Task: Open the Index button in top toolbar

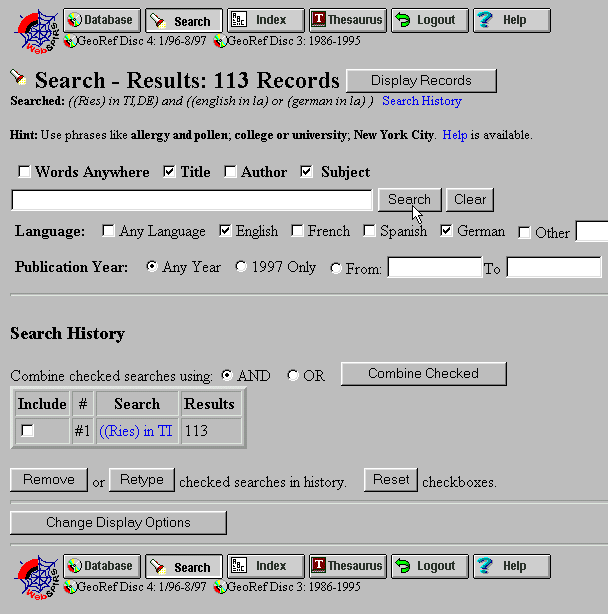Action: pos(266,20)
